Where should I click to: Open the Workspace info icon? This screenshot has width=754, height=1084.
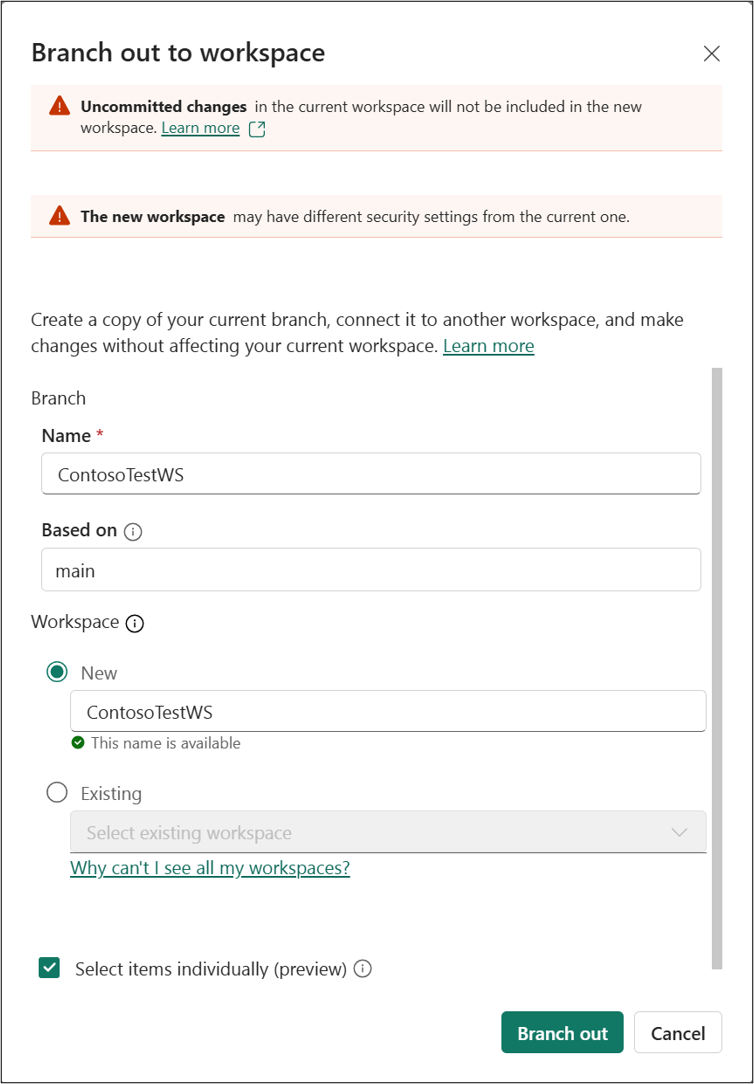pos(135,623)
